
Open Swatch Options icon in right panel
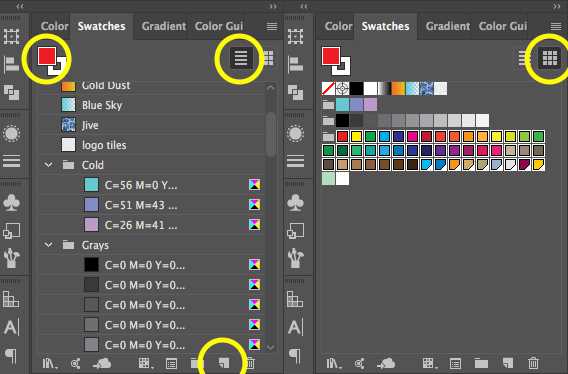[x=455, y=363]
